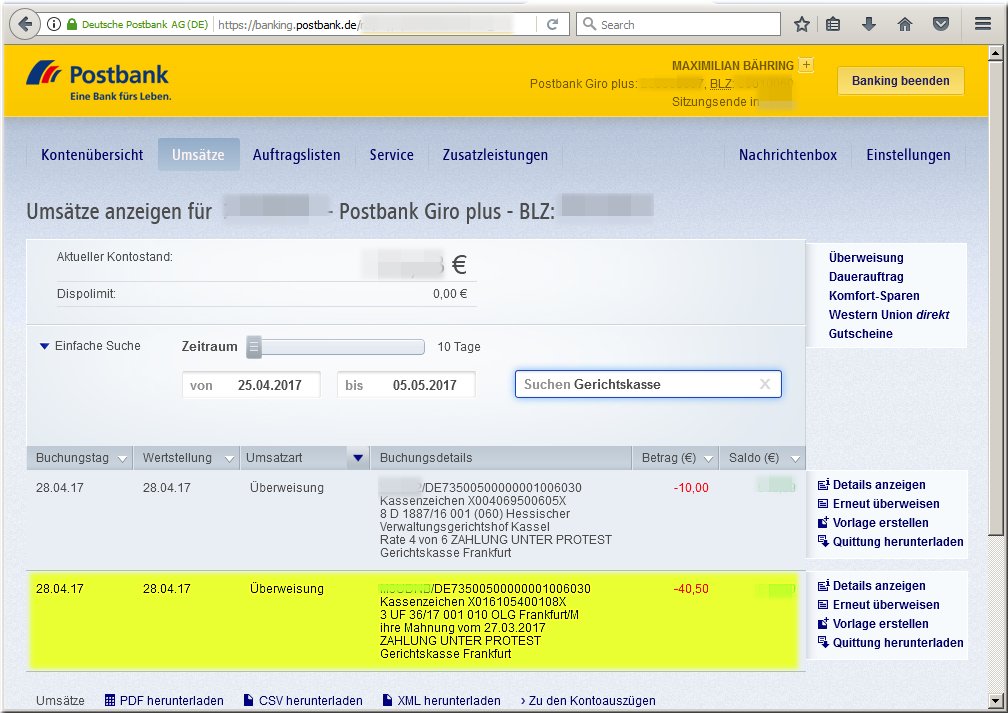Viewport: 1008px width, 713px height.
Task: Click the -10,00 amount
Action: [691, 488]
